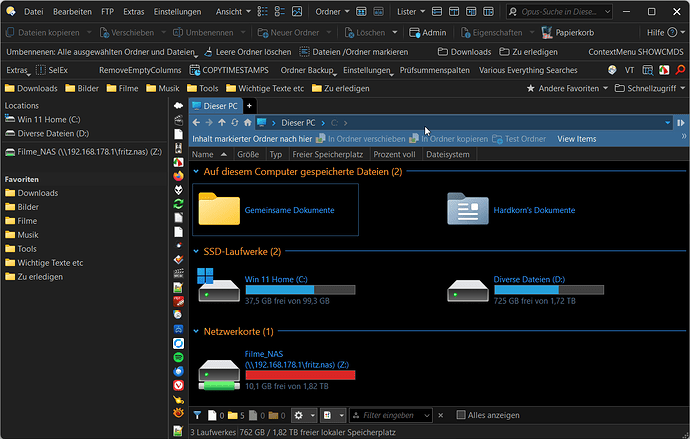Click View Items button
Image resolution: width=690 pixels, height=439 pixels.
click(576, 139)
